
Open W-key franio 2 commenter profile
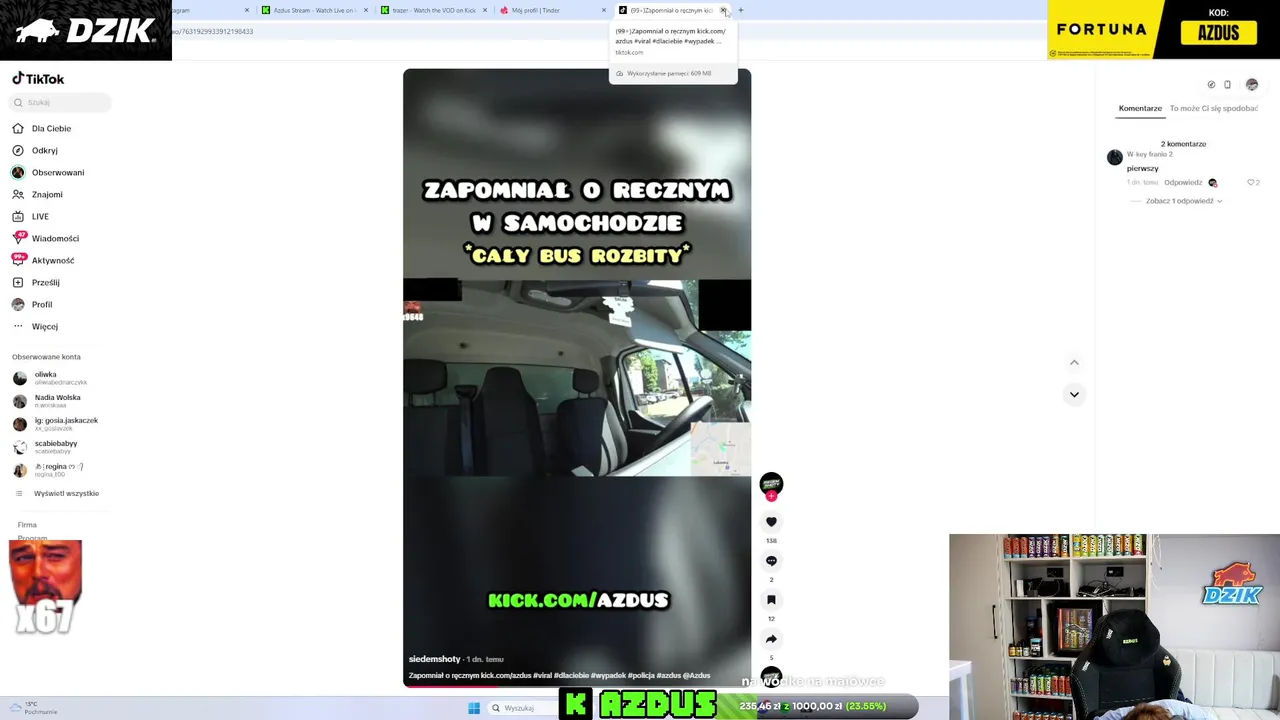1149,154
